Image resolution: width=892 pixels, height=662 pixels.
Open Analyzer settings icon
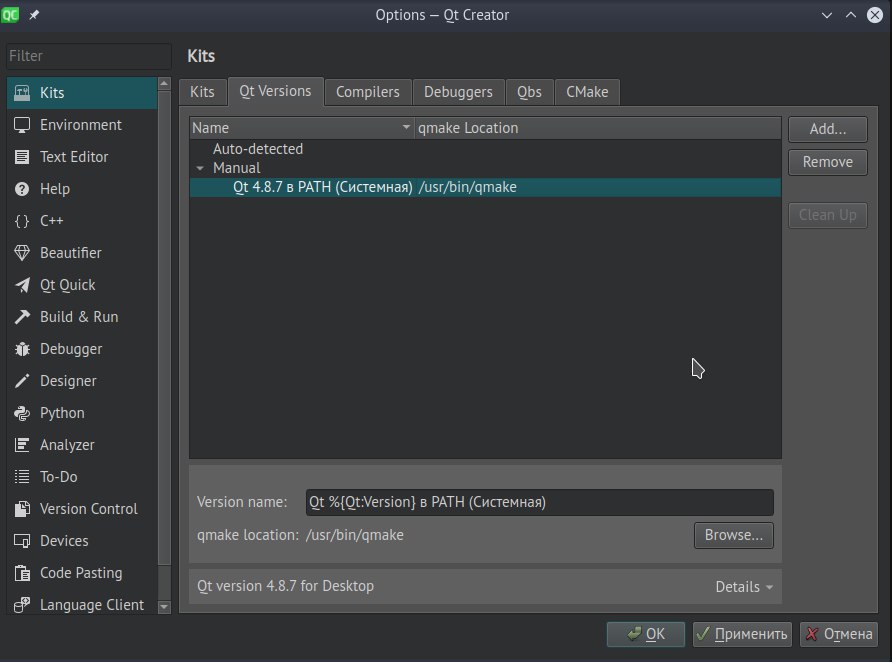tap(22, 445)
